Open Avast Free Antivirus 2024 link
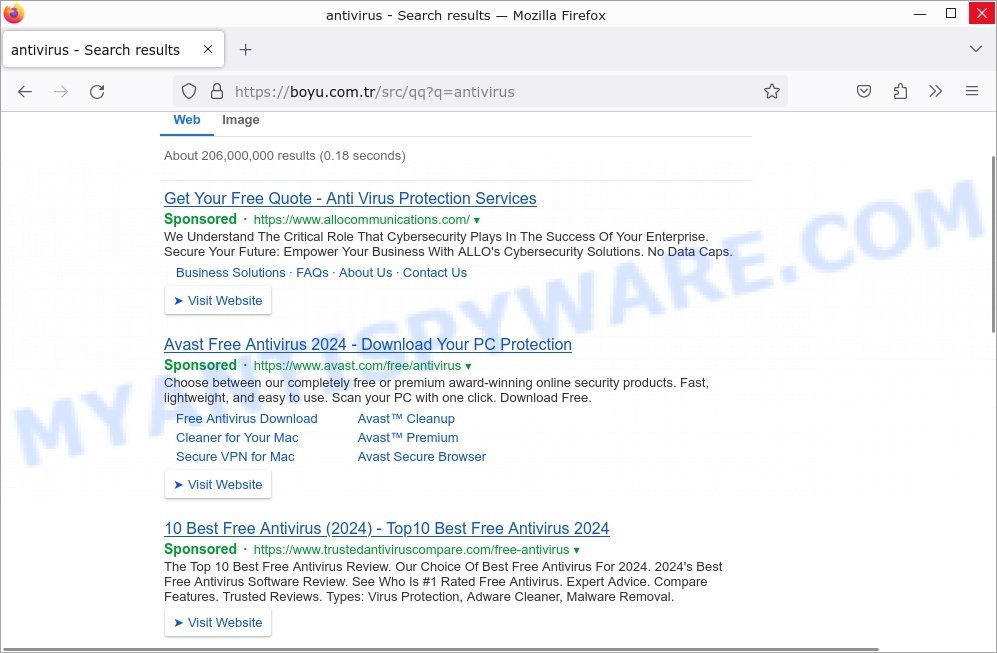997x653 pixels. [x=368, y=345]
